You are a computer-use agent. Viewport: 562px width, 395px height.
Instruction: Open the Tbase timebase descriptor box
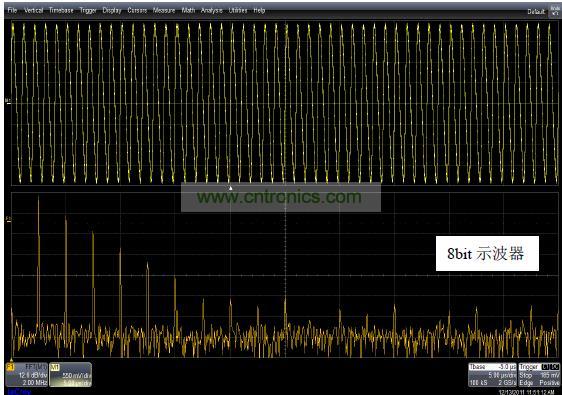[x=492, y=375]
